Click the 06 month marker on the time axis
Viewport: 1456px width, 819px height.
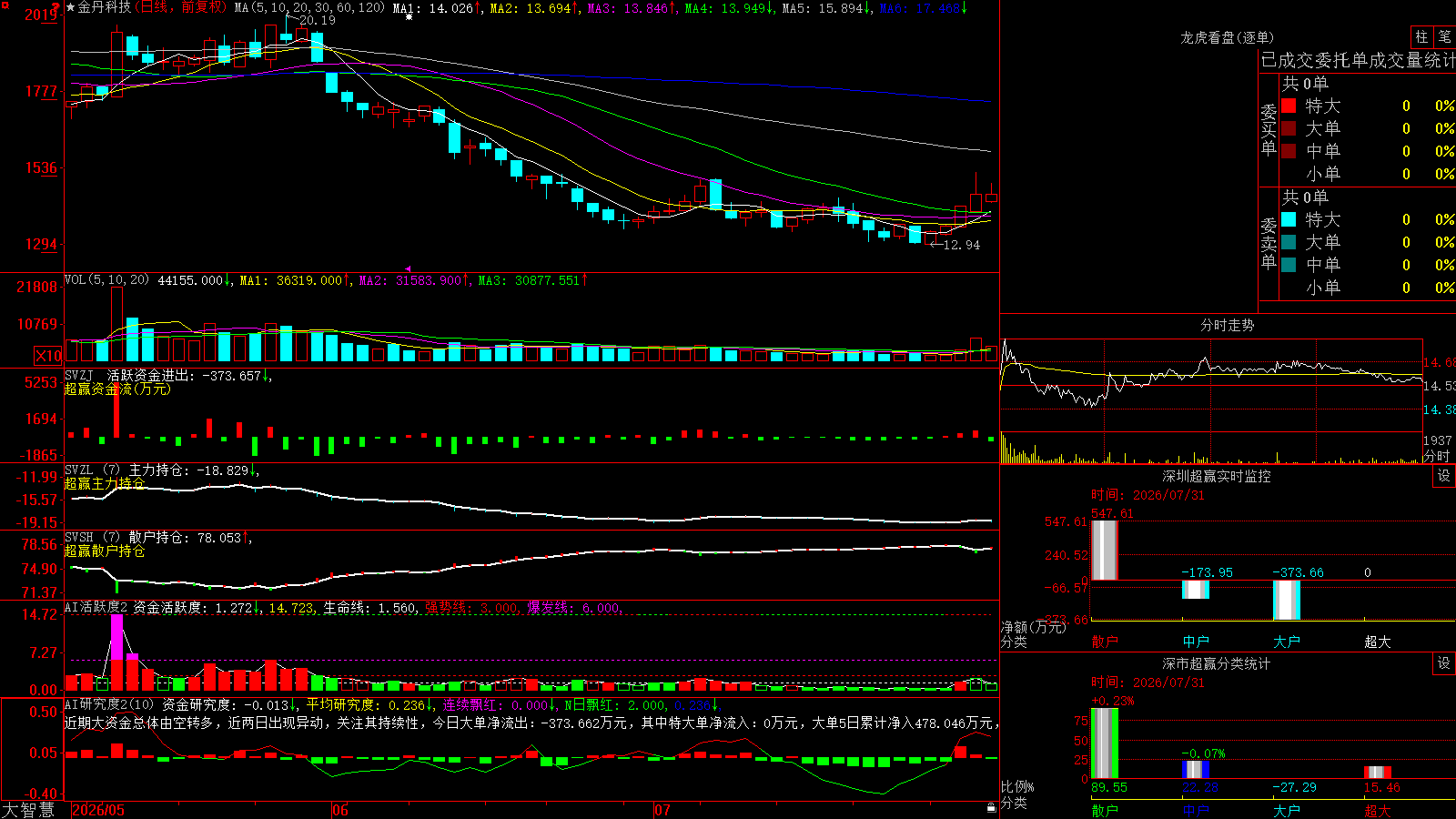(340, 810)
